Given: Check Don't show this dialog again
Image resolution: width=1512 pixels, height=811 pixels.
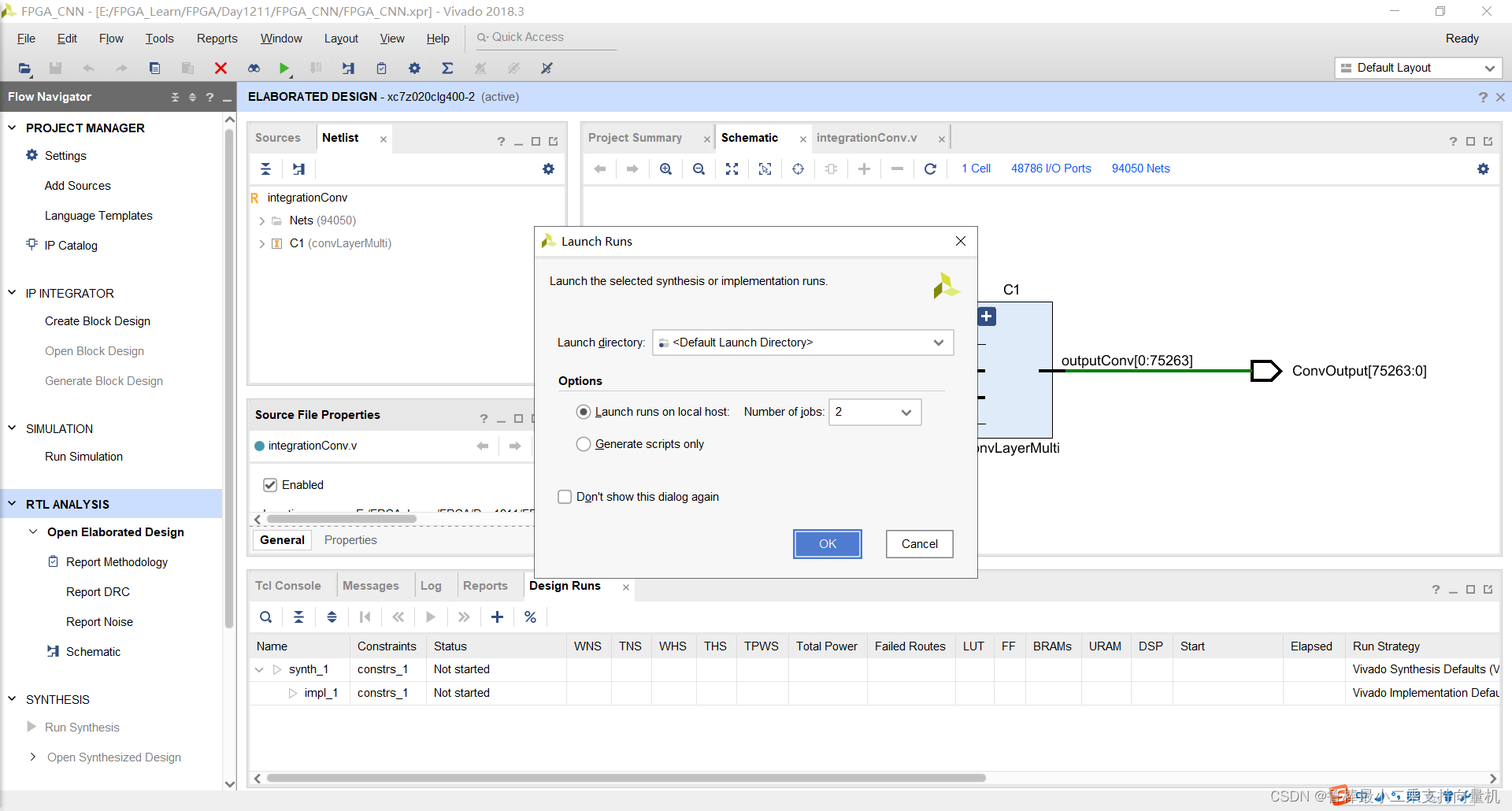Looking at the screenshot, I should click(x=565, y=497).
